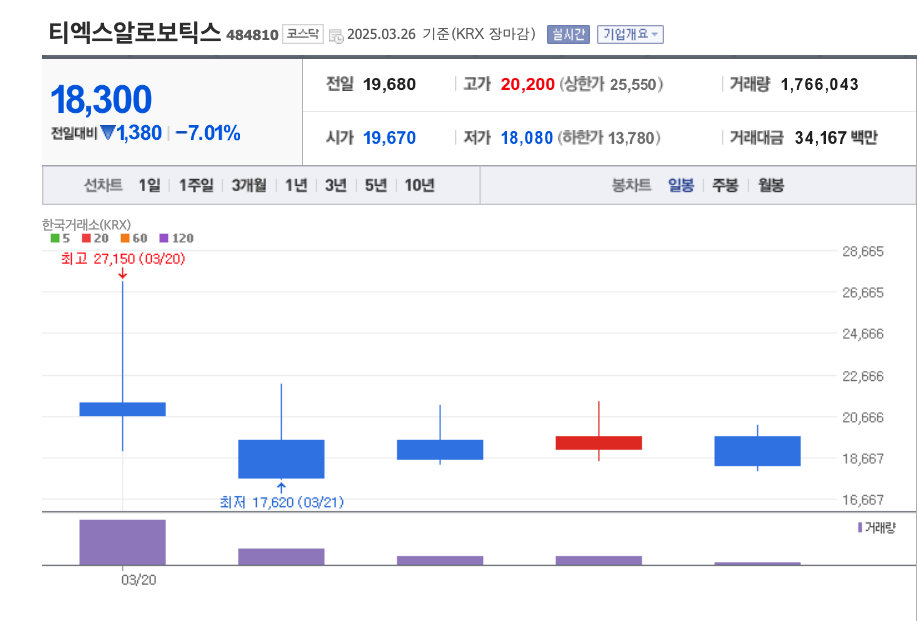
Task: Click the 저가 value 18,080
Action: point(526,138)
